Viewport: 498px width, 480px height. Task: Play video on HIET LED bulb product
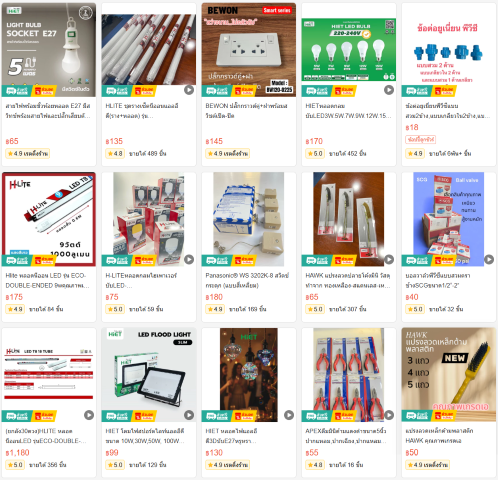(x=389, y=90)
